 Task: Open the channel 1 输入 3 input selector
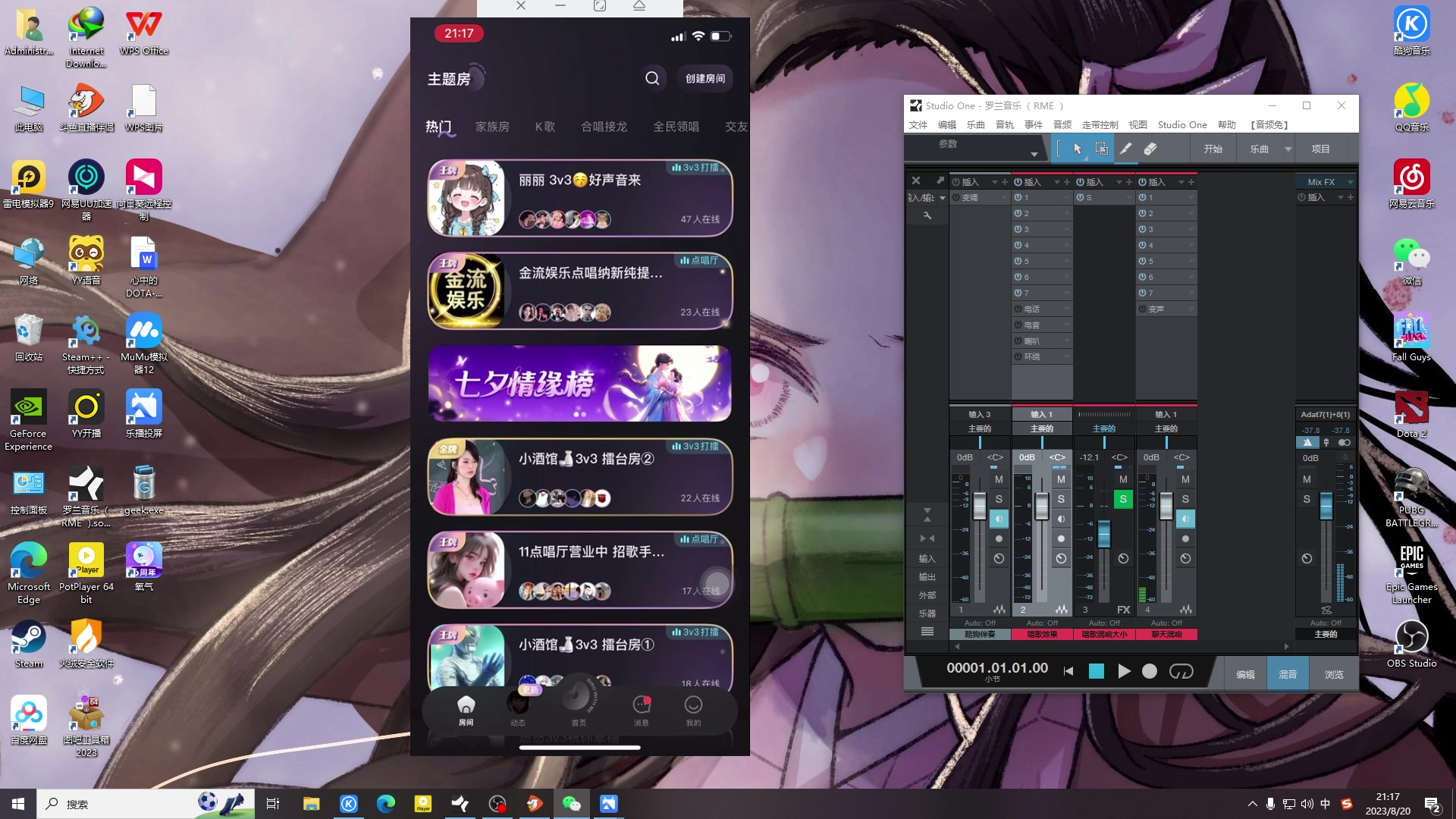coord(979,414)
